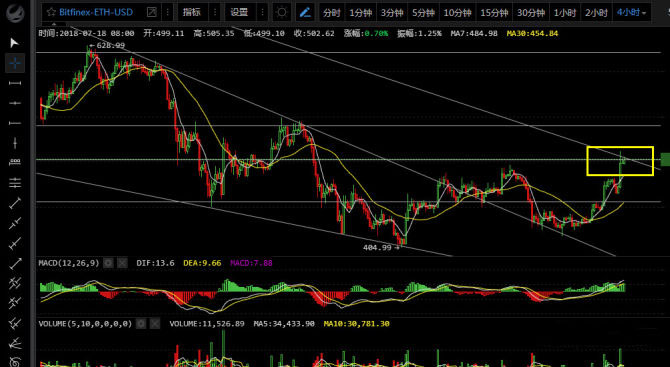Switch to the 1小时 timeframe tab
This screenshot has width=670, height=367.
point(565,12)
